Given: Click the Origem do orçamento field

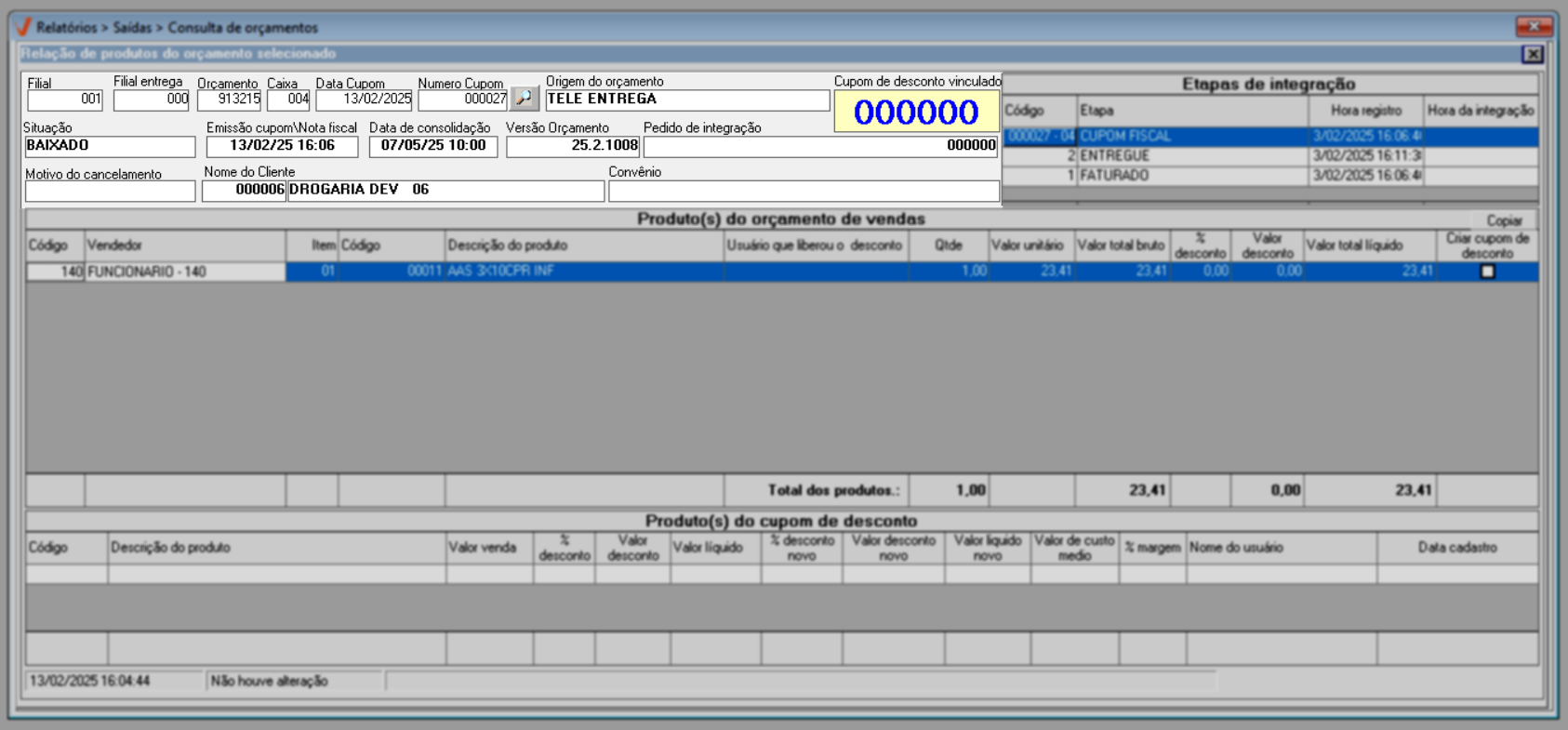Looking at the screenshot, I should tap(686, 100).
